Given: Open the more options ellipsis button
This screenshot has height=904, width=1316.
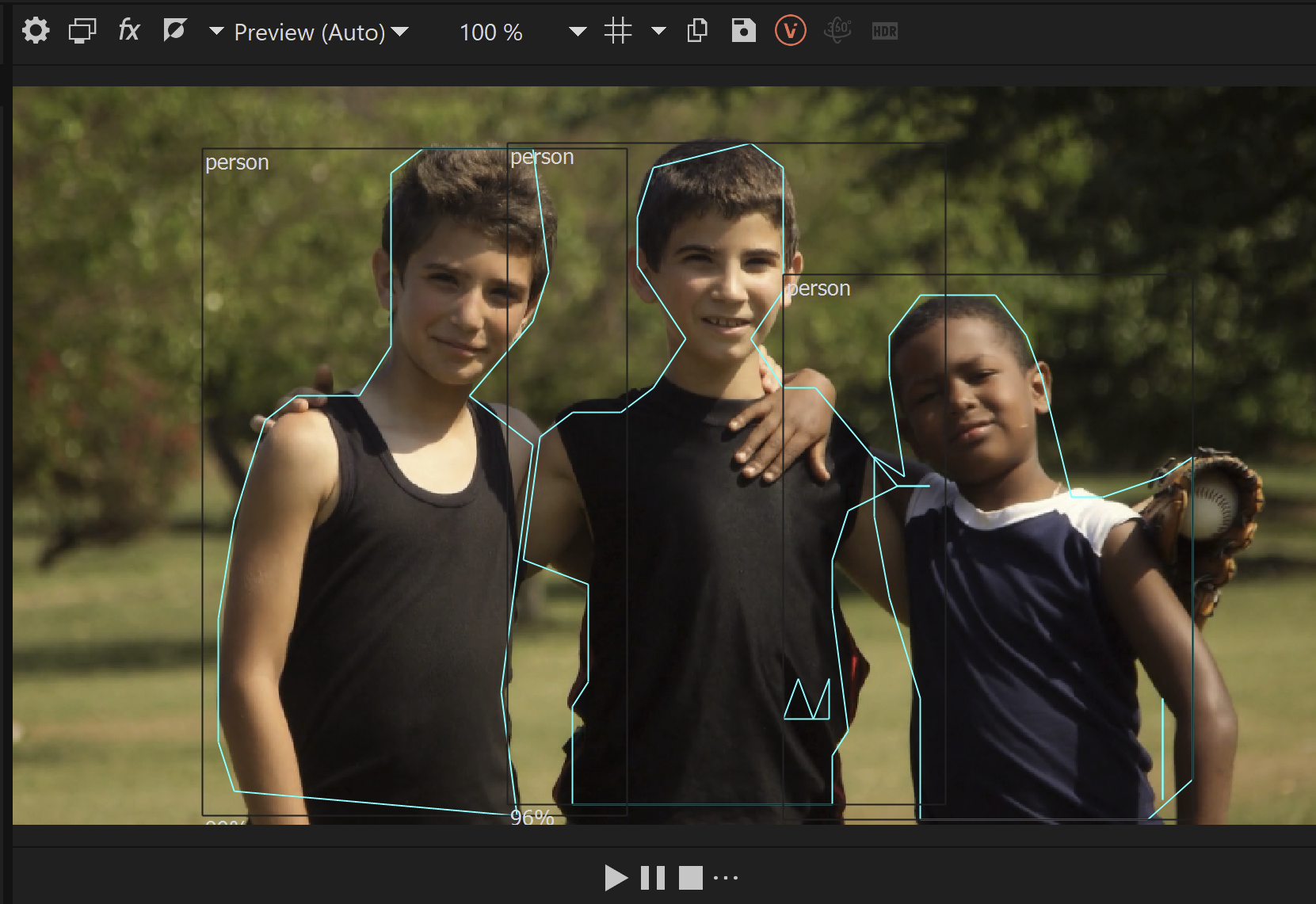Looking at the screenshot, I should 726,877.
